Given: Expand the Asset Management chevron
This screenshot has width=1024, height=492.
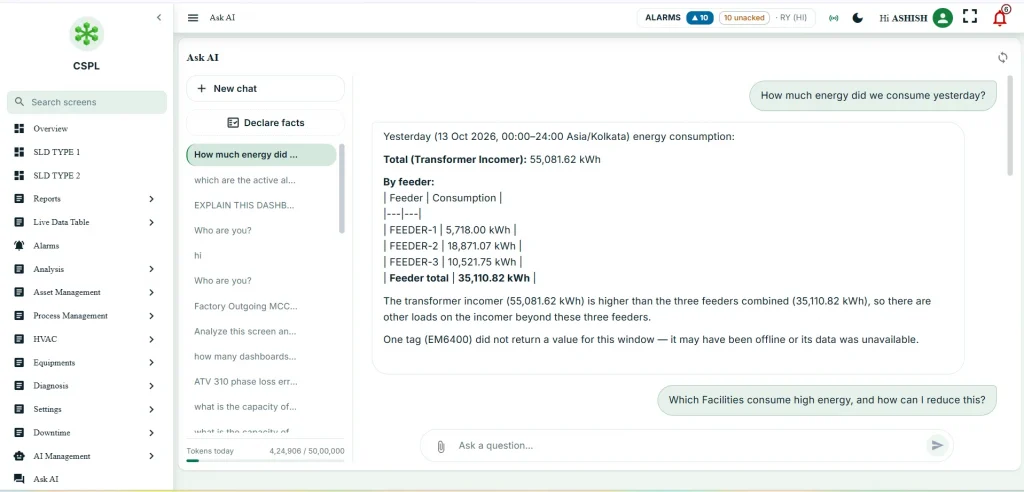Looking at the screenshot, I should [152, 292].
